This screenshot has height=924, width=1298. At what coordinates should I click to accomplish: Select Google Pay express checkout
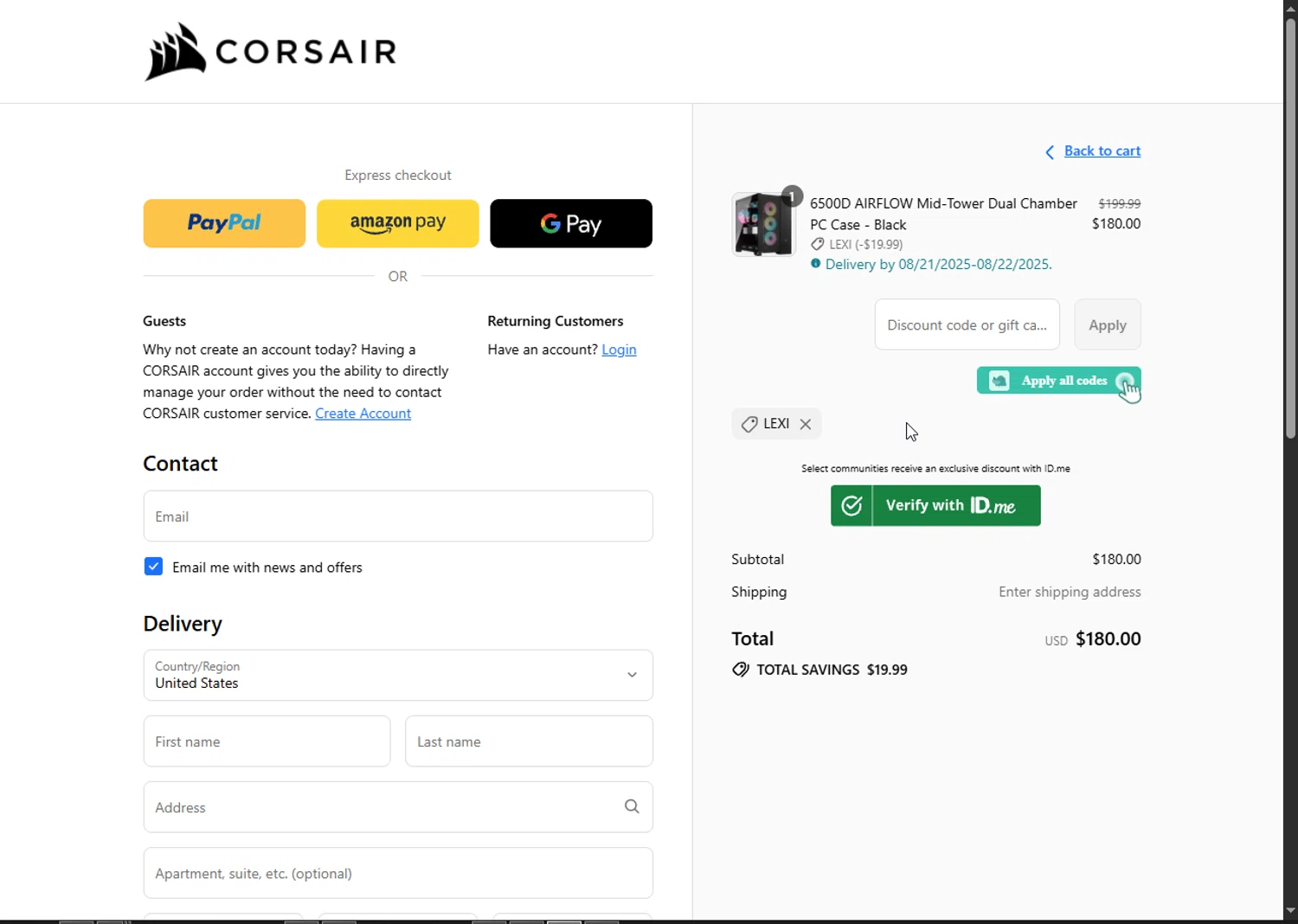[x=571, y=223]
